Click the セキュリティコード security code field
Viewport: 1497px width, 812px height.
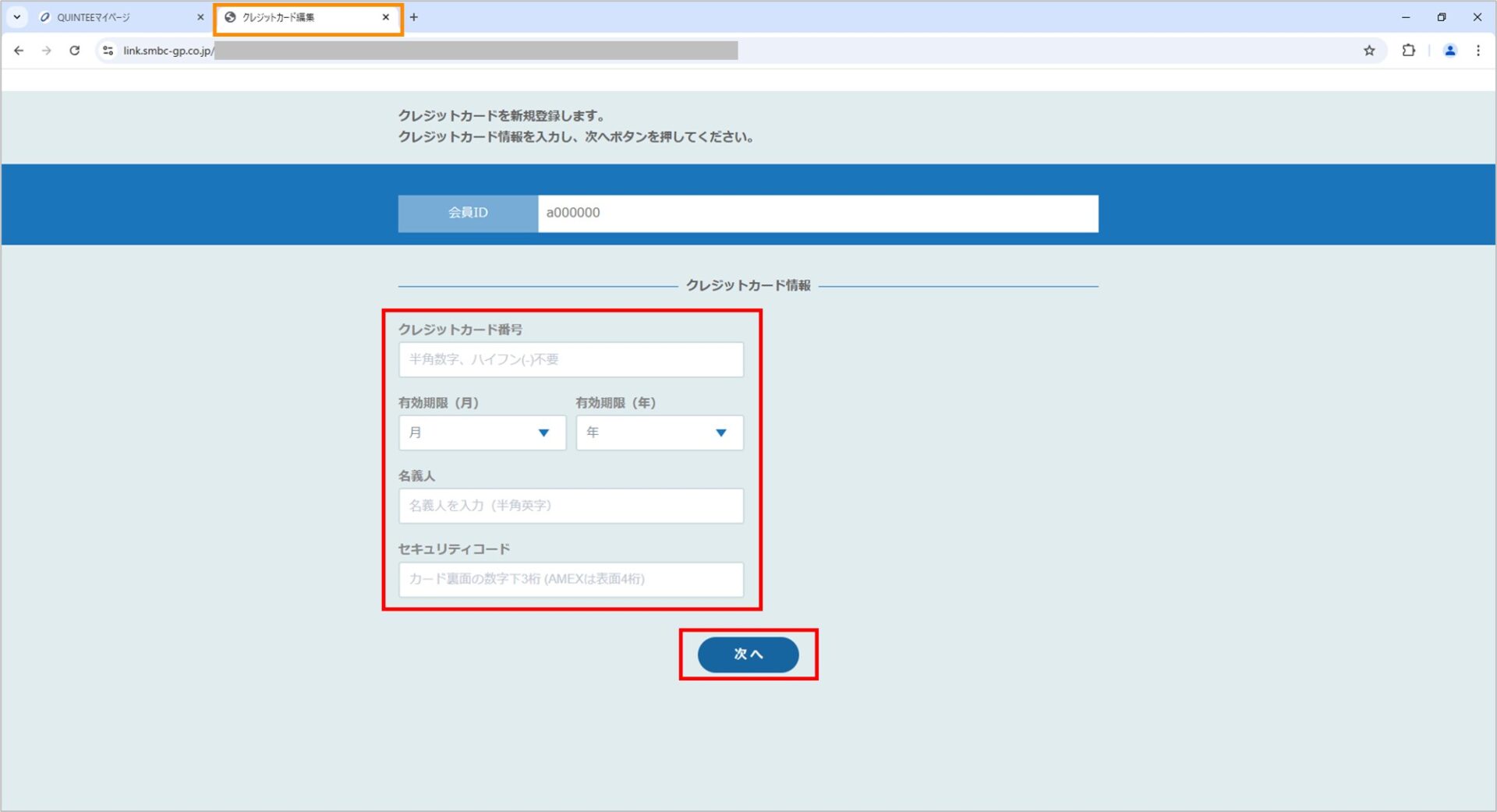571,579
